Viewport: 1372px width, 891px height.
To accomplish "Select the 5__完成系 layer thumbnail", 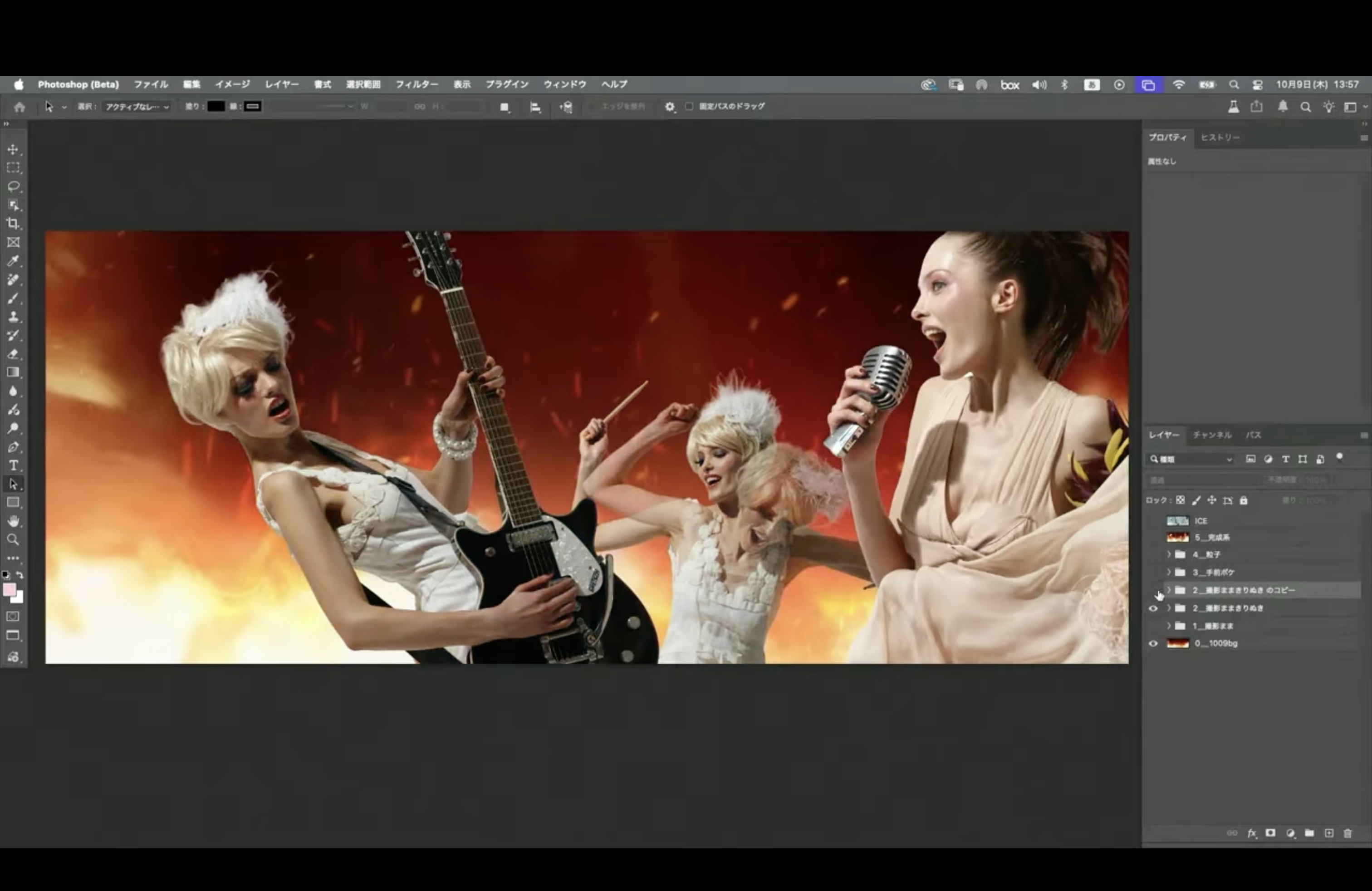I will point(1178,538).
